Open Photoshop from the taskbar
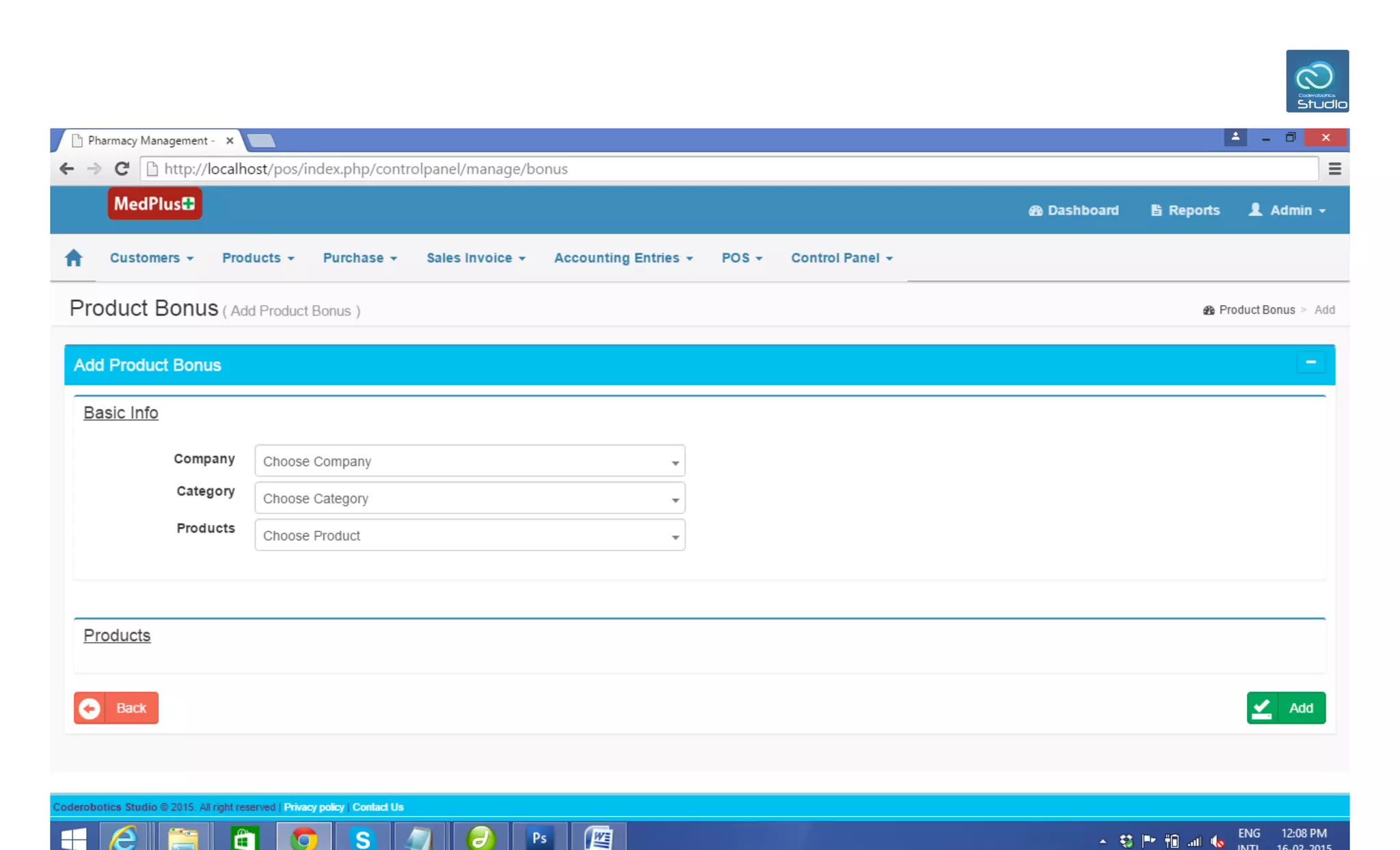1400x850 pixels. (539, 837)
